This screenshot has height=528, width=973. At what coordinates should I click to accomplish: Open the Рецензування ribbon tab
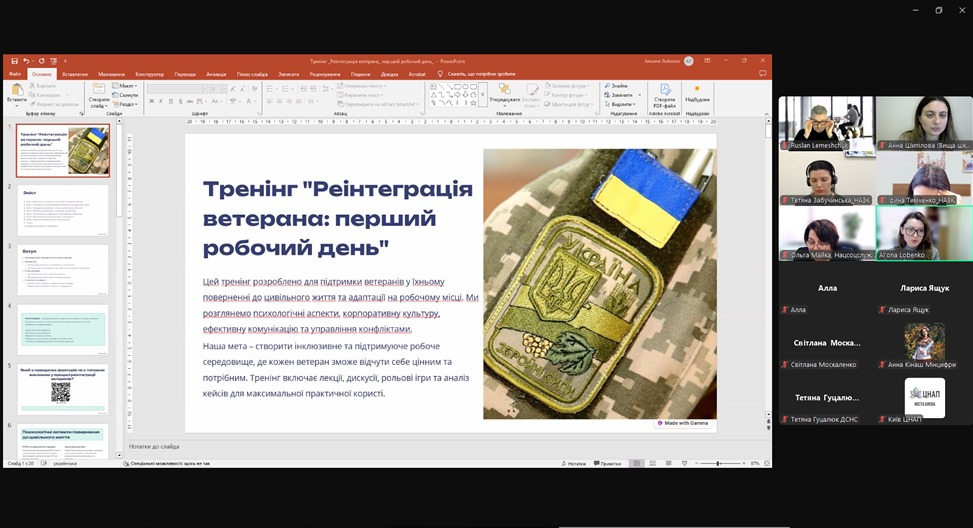tap(325, 74)
